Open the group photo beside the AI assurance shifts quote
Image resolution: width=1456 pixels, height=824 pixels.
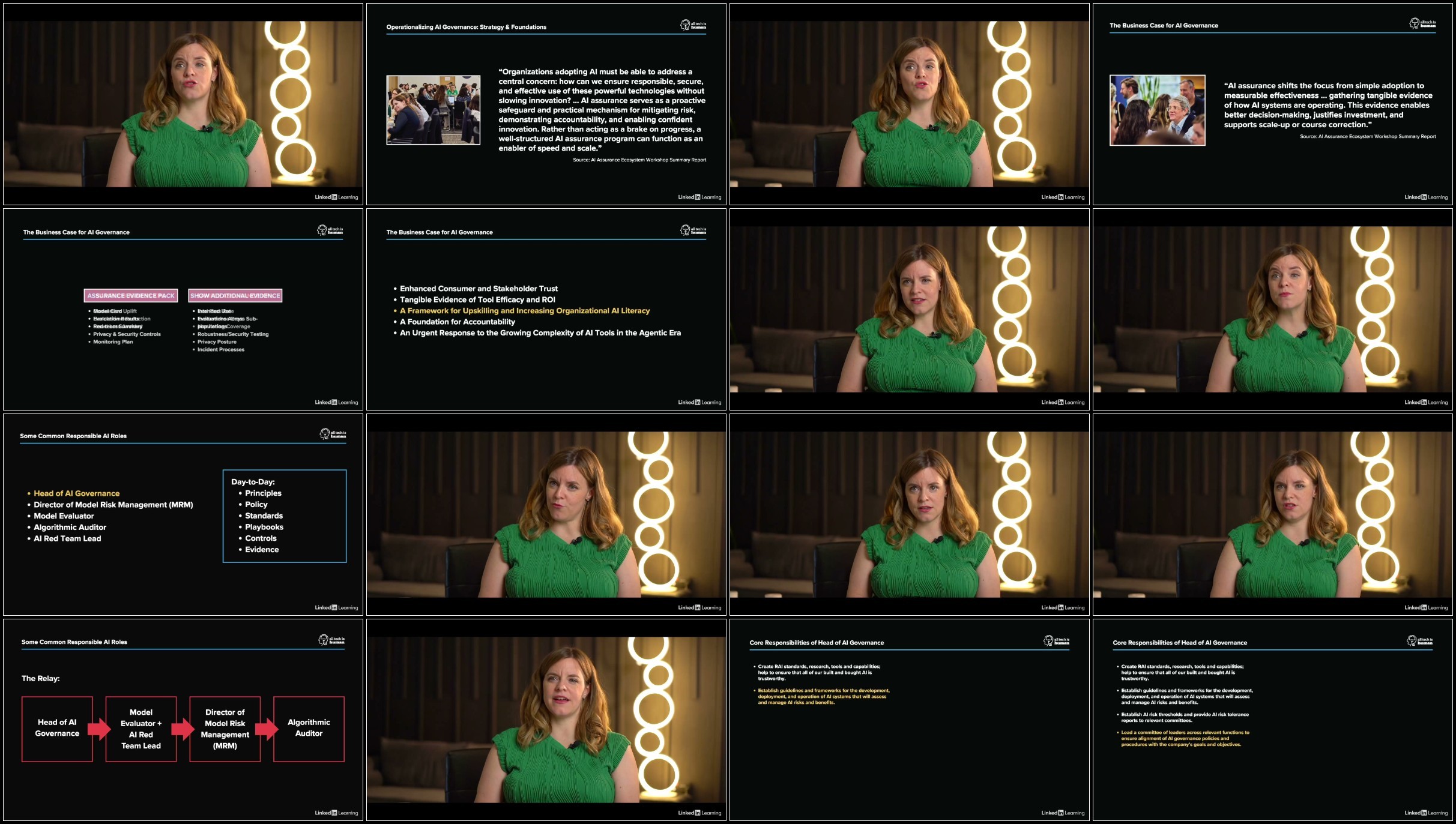[x=1157, y=110]
